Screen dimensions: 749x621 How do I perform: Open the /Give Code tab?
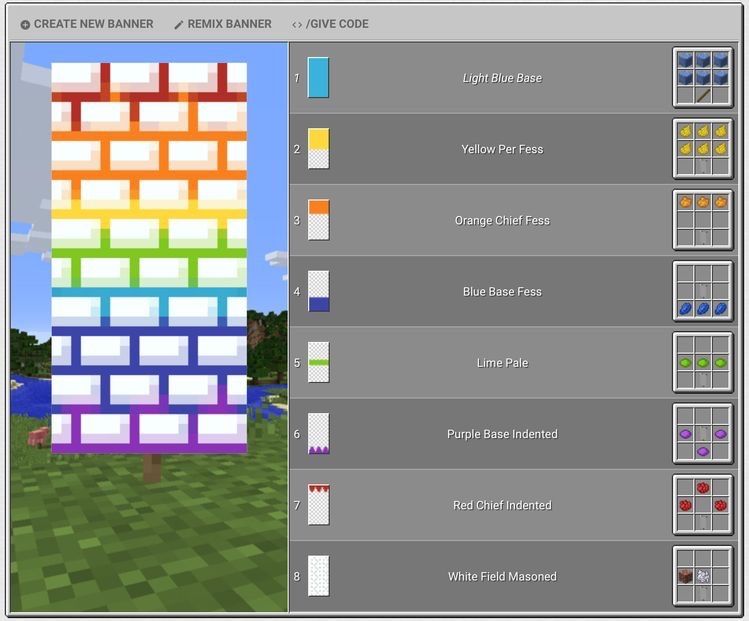click(x=330, y=24)
